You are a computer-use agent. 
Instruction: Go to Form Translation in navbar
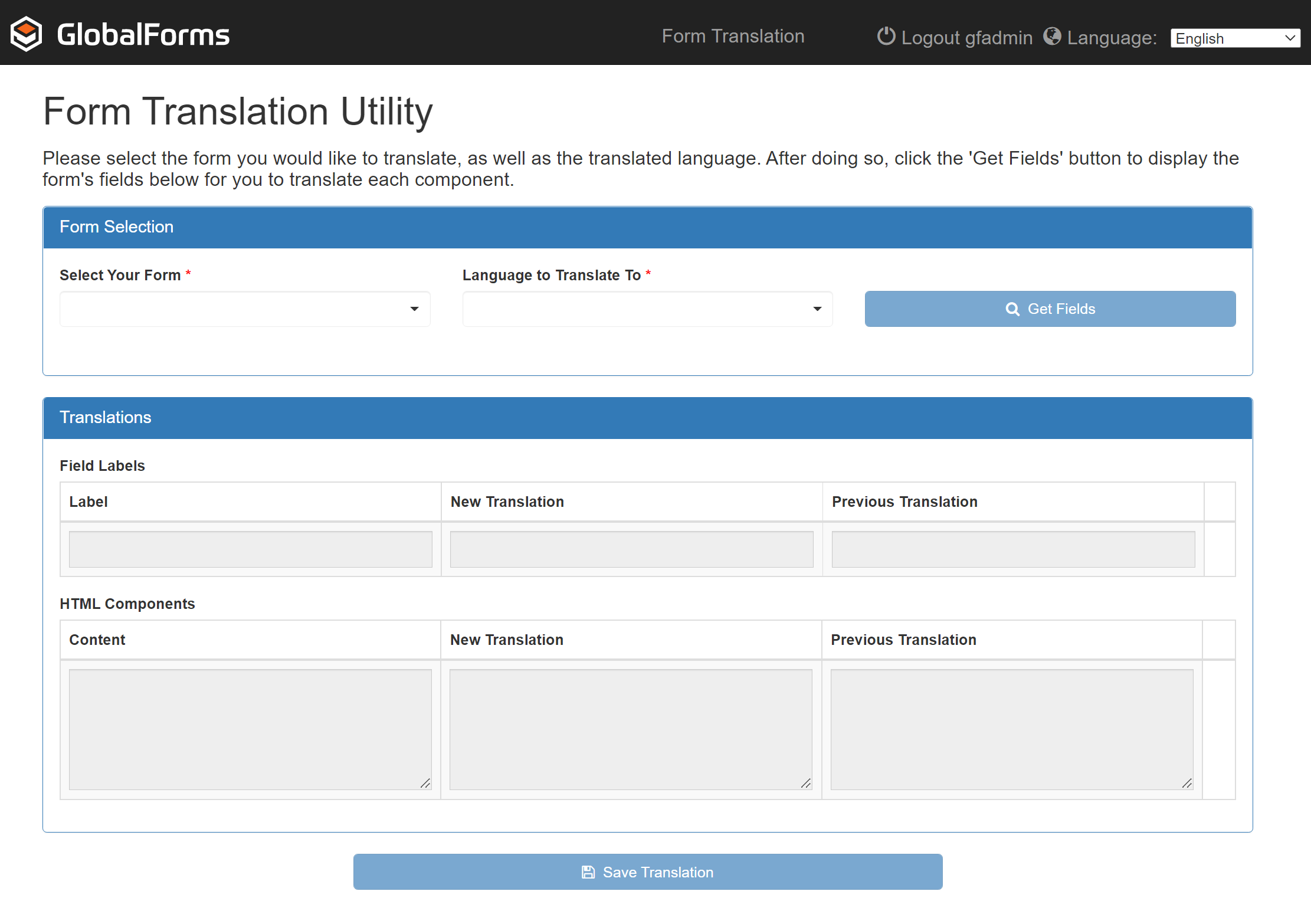click(x=733, y=36)
